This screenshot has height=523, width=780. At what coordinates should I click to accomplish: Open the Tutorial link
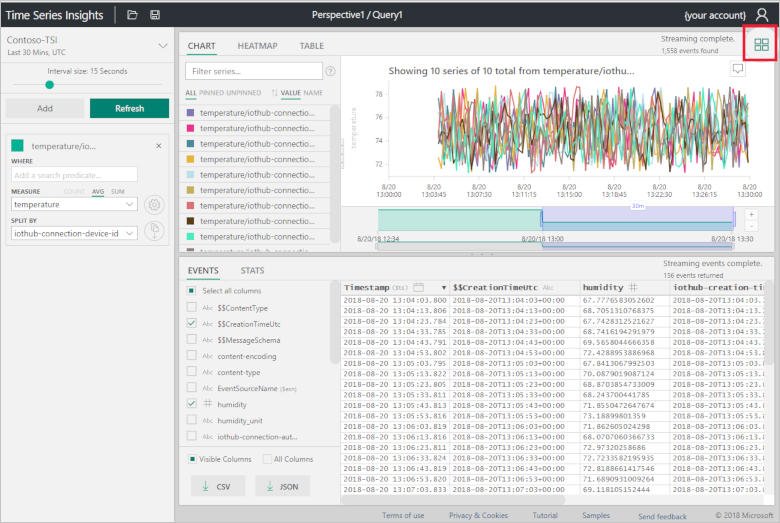click(x=545, y=515)
